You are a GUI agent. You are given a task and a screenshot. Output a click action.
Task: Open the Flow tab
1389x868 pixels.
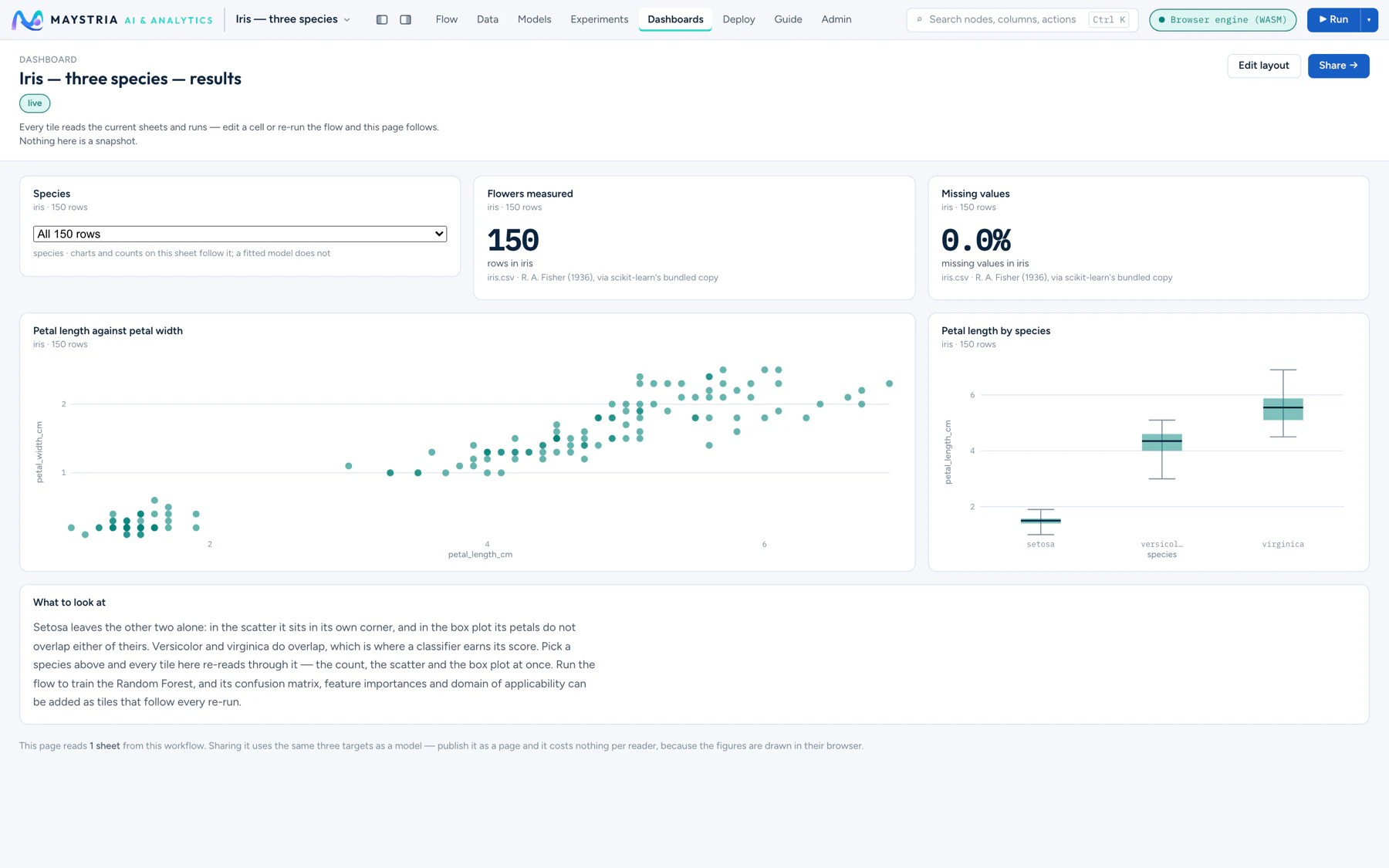click(x=446, y=19)
